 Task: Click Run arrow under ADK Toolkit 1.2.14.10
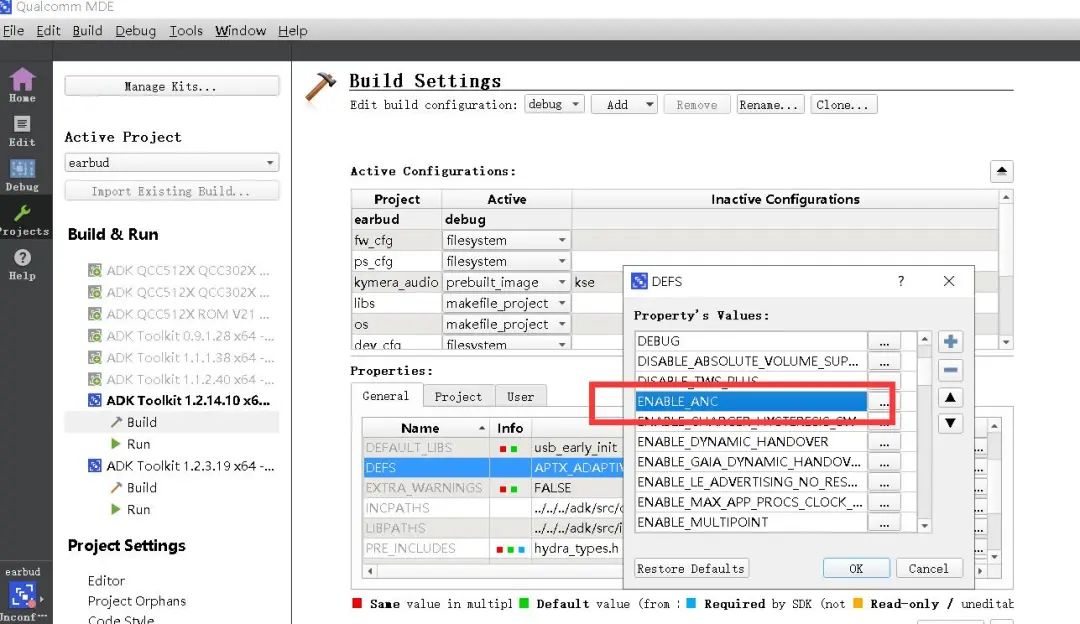click(x=116, y=444)
